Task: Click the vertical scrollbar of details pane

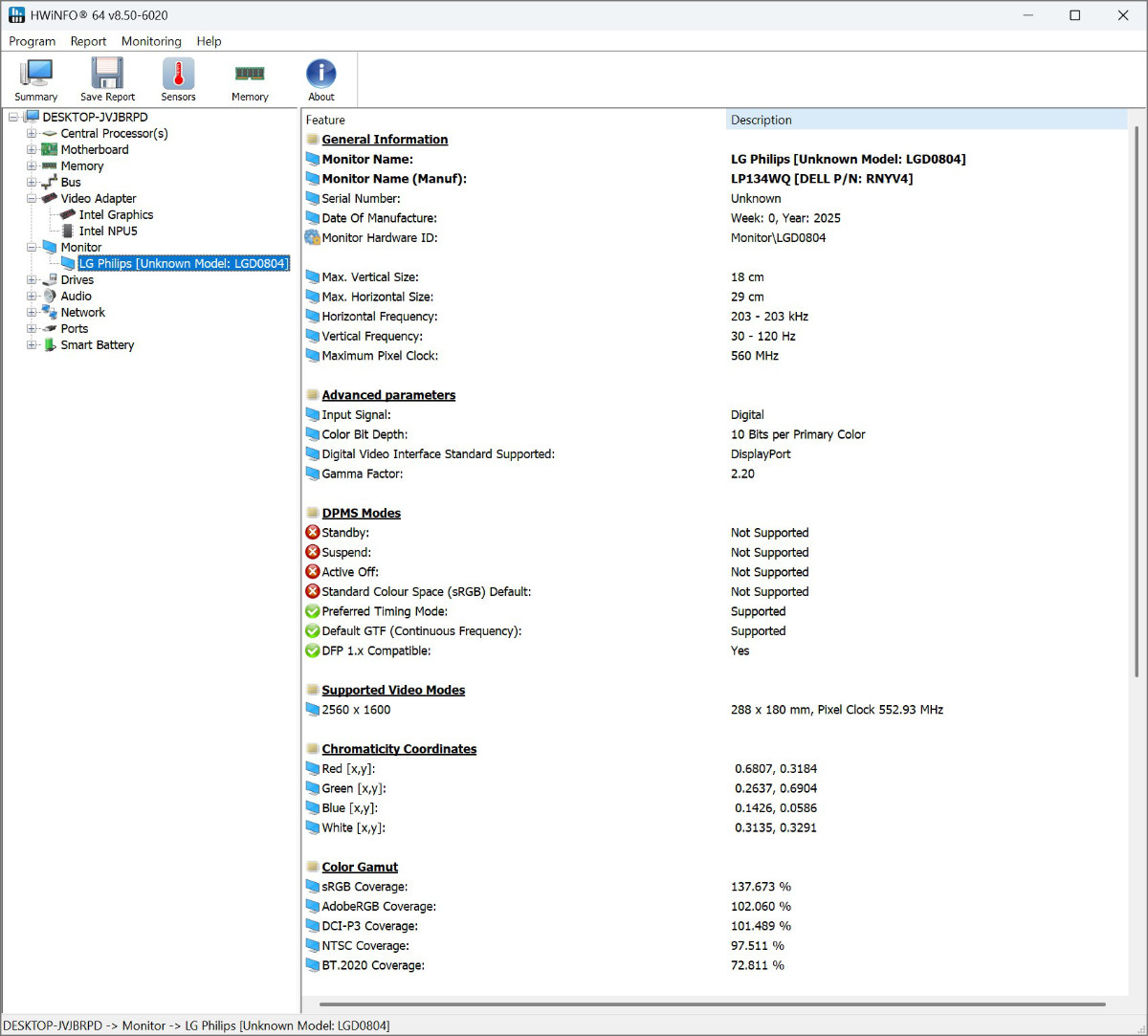Action: (1137, 402)
